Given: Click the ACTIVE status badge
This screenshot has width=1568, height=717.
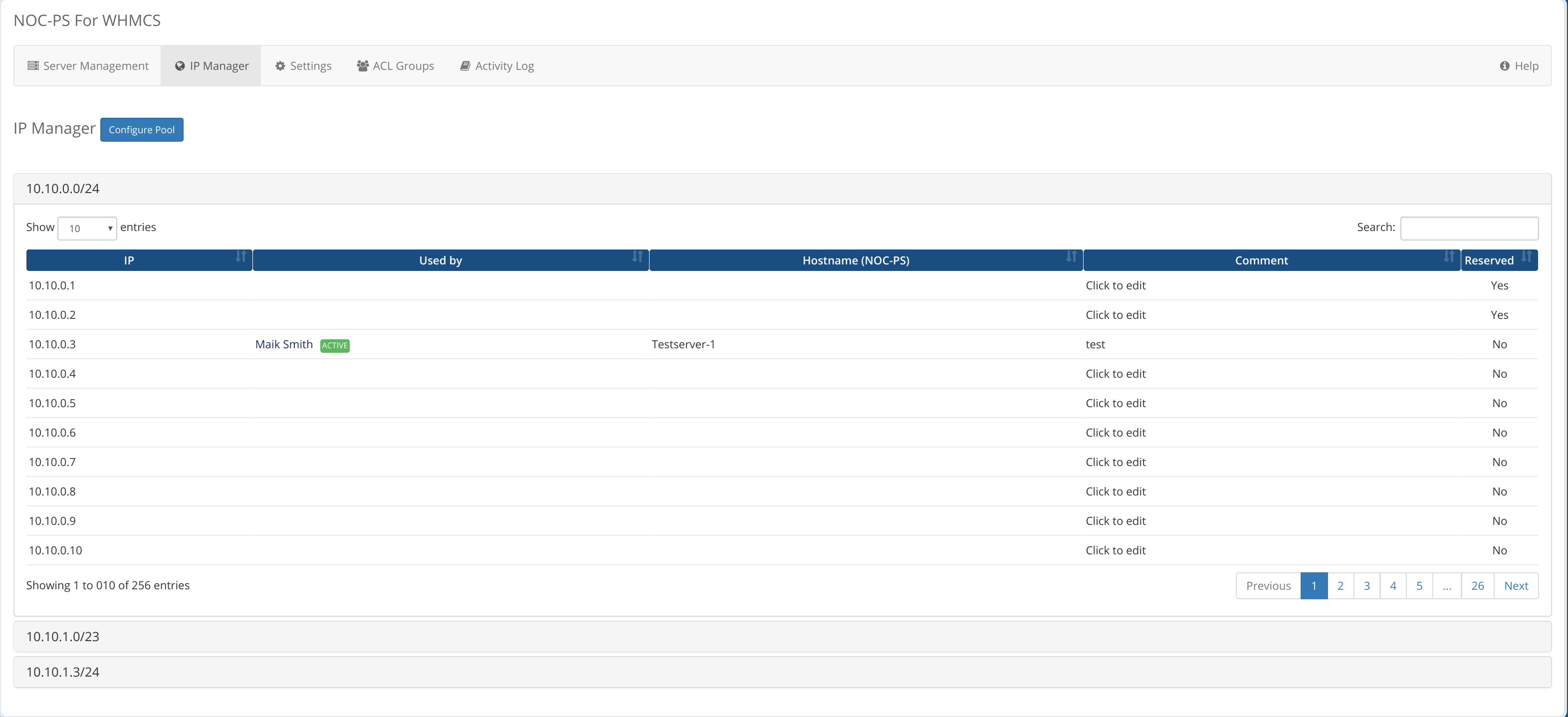Looking at the screenshot, I should click(x=334, y=345).
